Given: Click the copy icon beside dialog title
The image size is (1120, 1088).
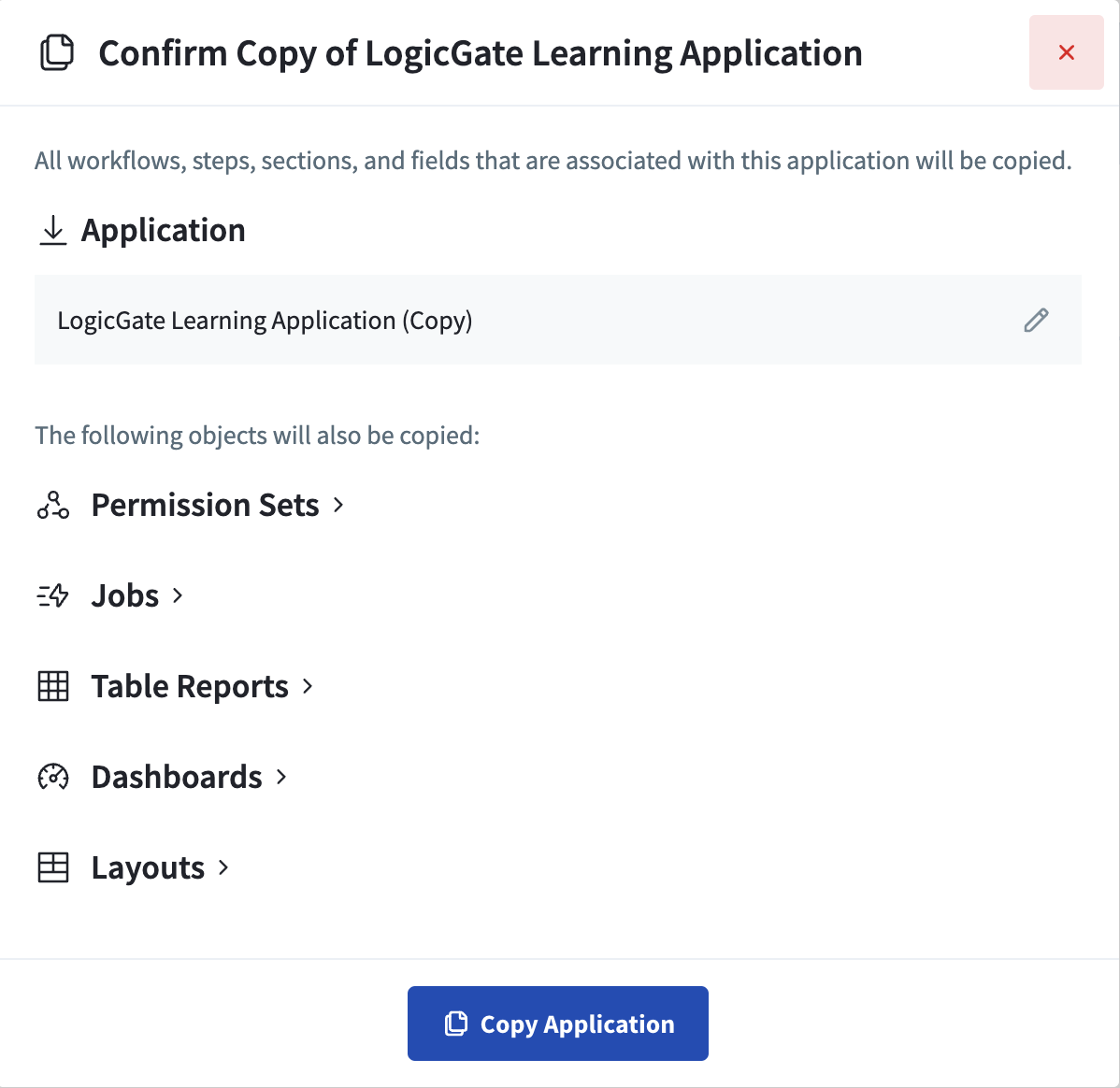Looking at the screenshot, I should [x=57, y=52].
